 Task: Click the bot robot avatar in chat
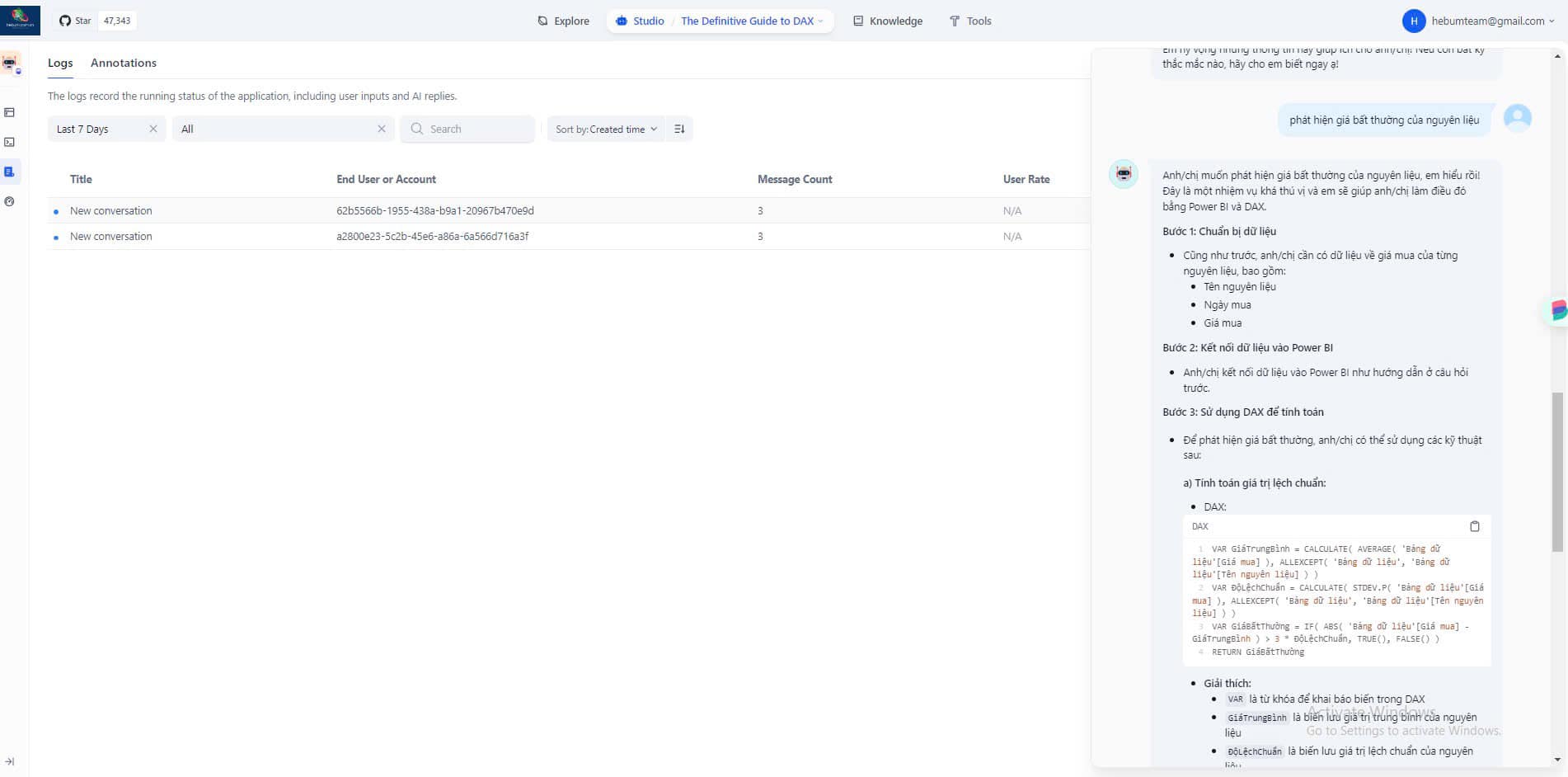pos(1124,173)
